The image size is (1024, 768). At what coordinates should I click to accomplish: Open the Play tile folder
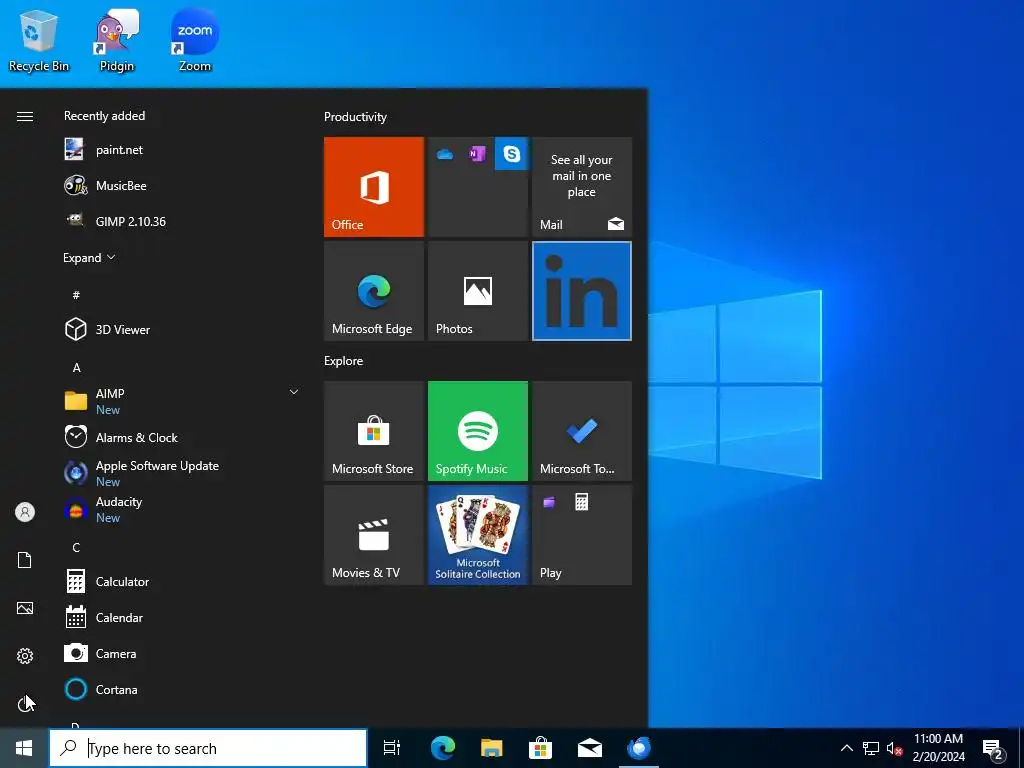(x=582, y=535)
